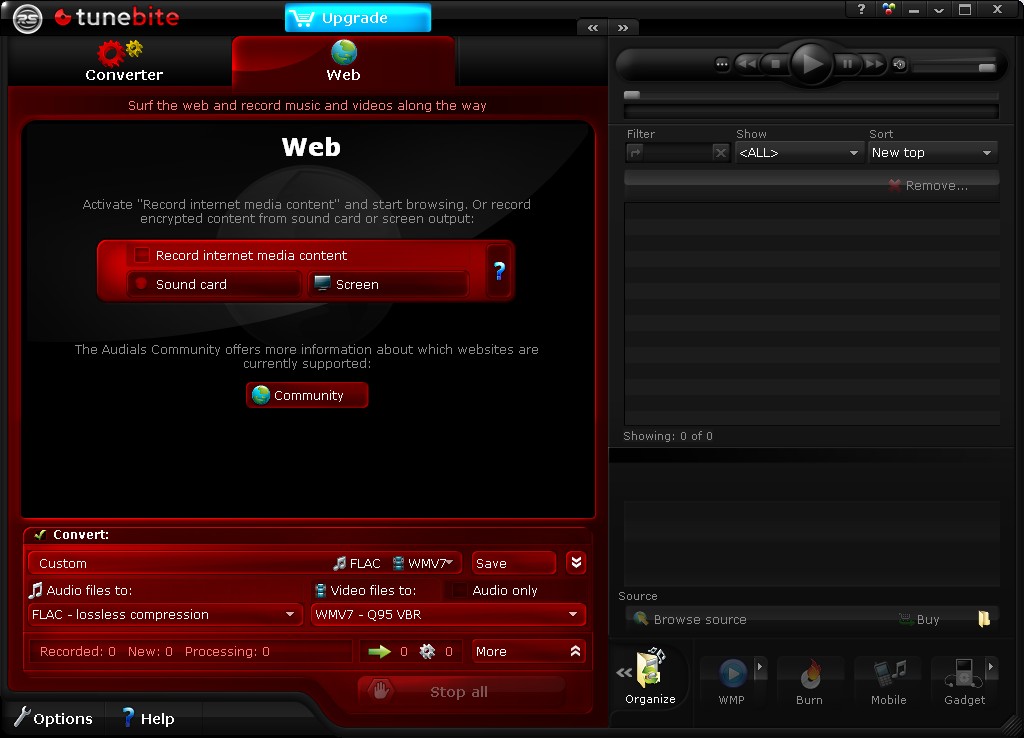Click the double-left arrow beside Organize
The width and height of the screenshot is (1024, 738).
[x=624, y=672]
